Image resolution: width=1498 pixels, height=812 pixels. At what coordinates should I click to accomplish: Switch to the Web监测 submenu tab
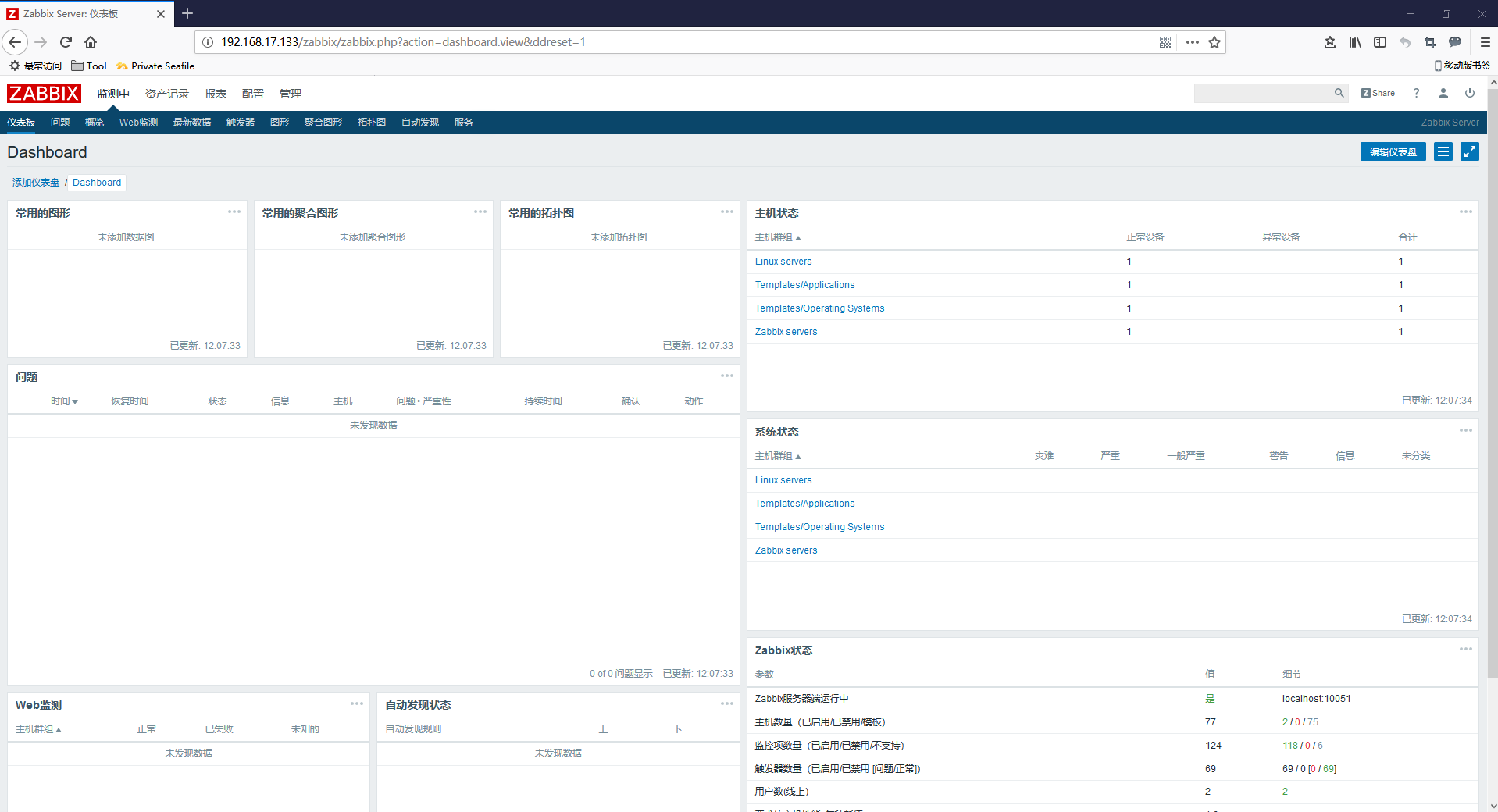[138, 123]
